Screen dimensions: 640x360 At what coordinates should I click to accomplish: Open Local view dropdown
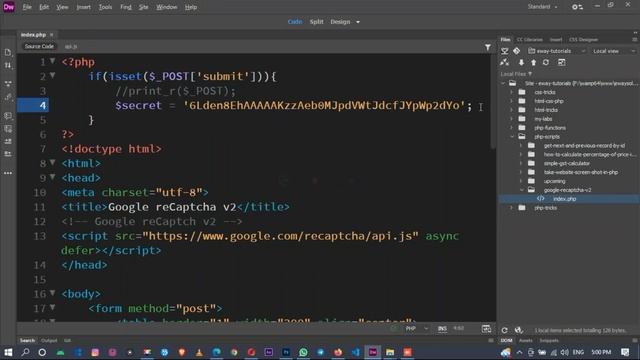614,51
